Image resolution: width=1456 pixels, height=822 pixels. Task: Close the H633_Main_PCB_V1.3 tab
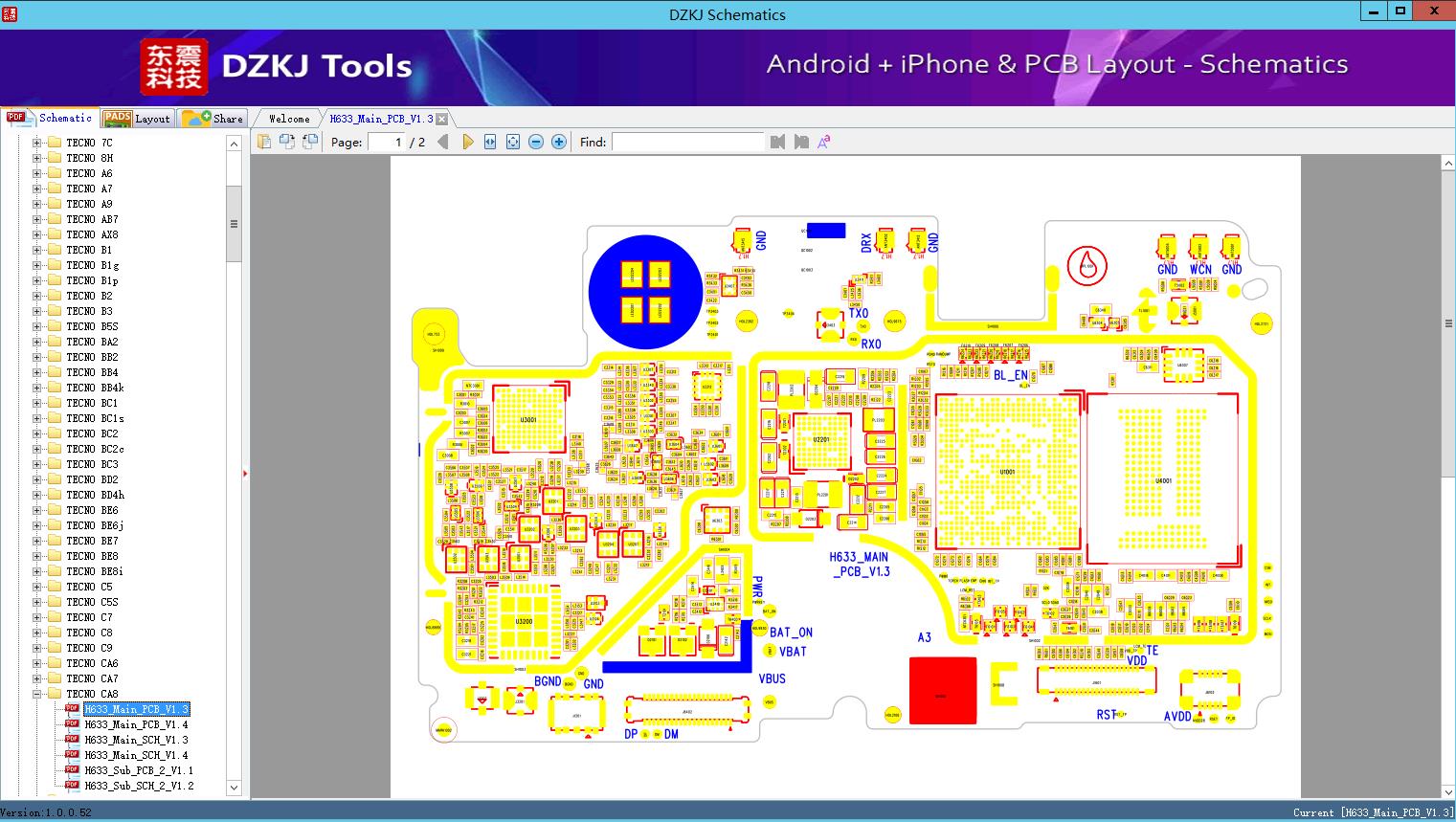click(441, 120)
